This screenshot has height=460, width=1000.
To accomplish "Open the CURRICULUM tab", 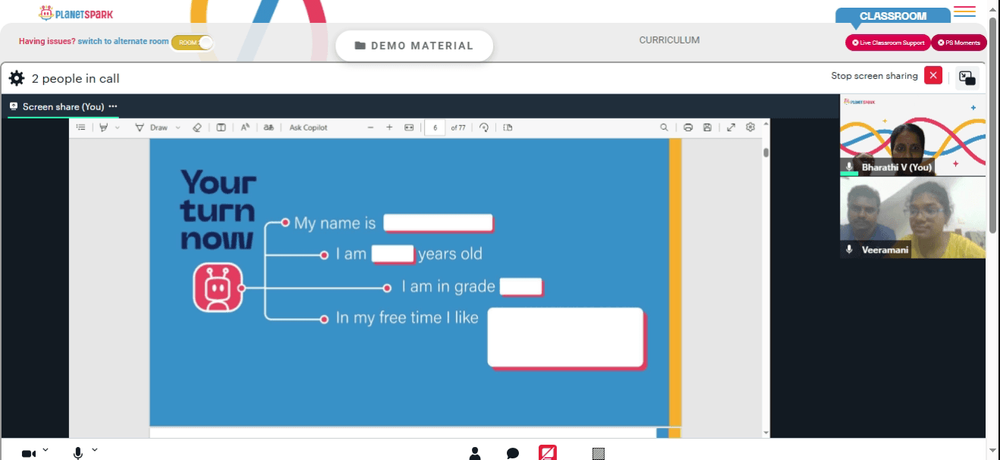I will pos(669,40).
